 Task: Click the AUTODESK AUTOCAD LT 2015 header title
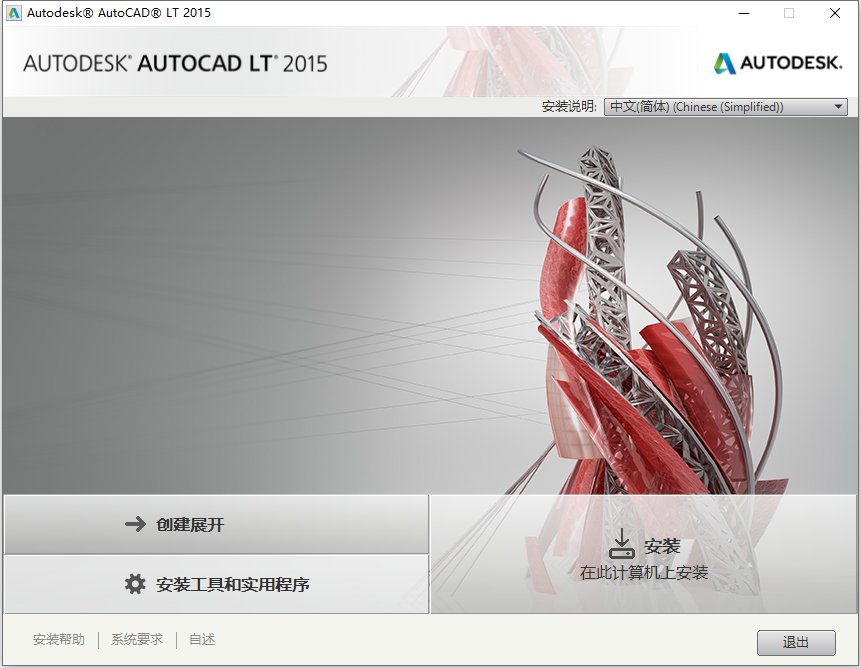coord(175,64)
